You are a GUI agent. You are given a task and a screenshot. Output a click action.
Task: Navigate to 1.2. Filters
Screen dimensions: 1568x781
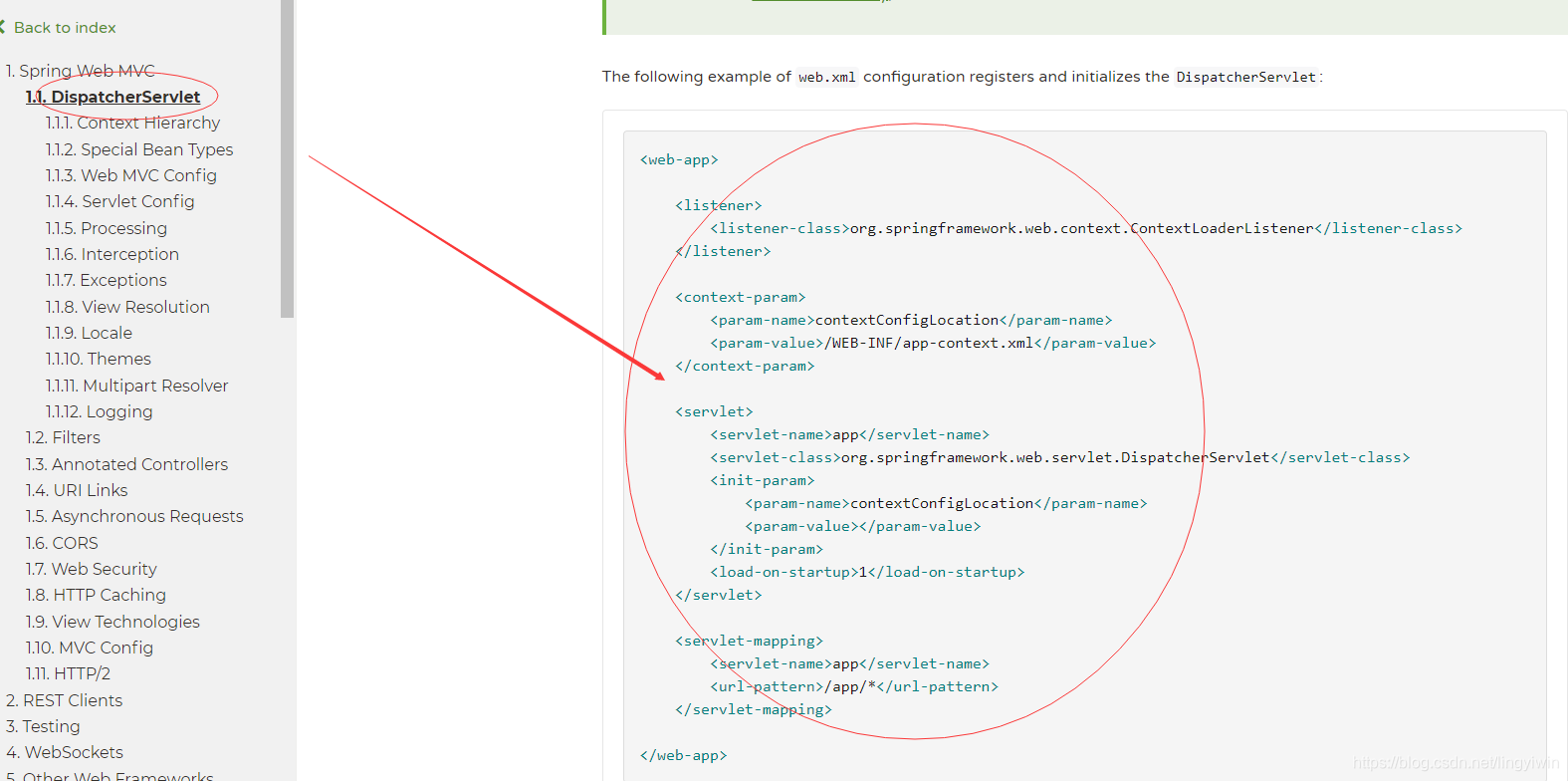pos(63,437)
